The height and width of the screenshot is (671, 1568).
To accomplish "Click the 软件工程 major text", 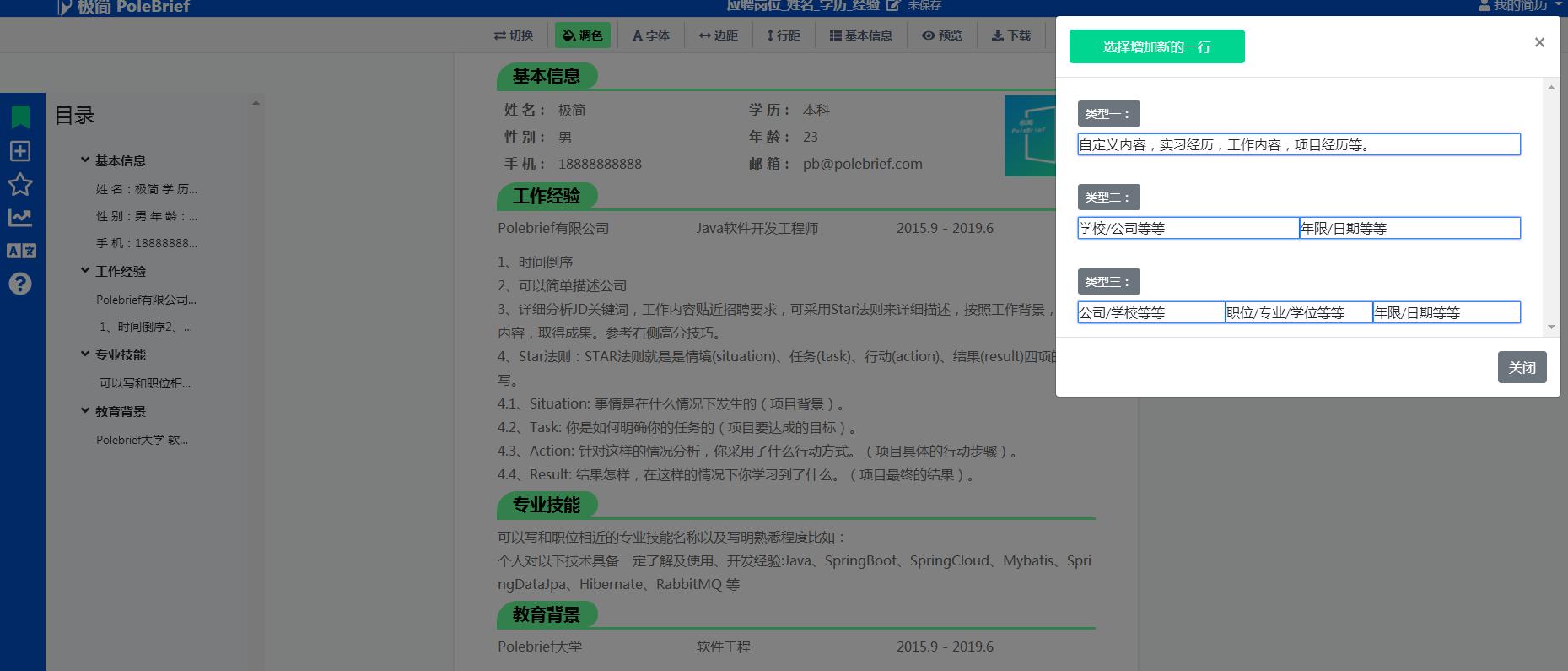I will click(724, 647).
